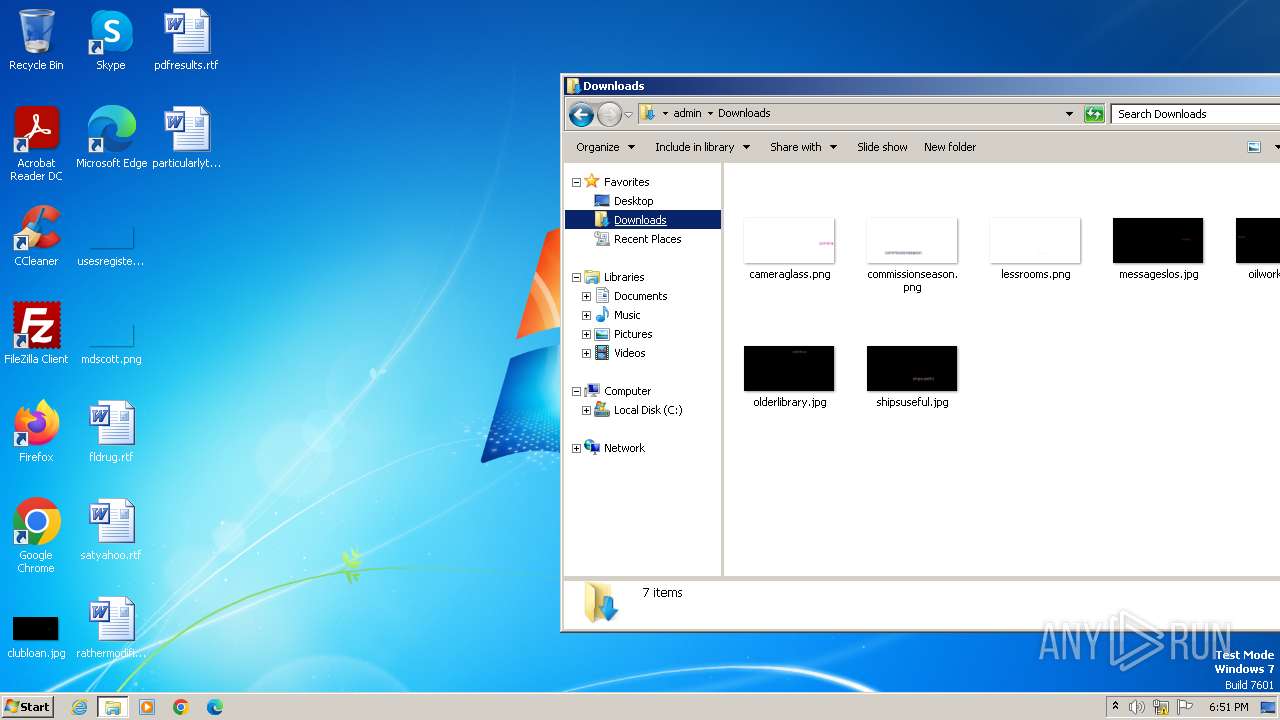Image resolution: width=1280 pixels, height=720 pixels.
Task: Launch Firefox from the desktop
Action: point(36,432)
